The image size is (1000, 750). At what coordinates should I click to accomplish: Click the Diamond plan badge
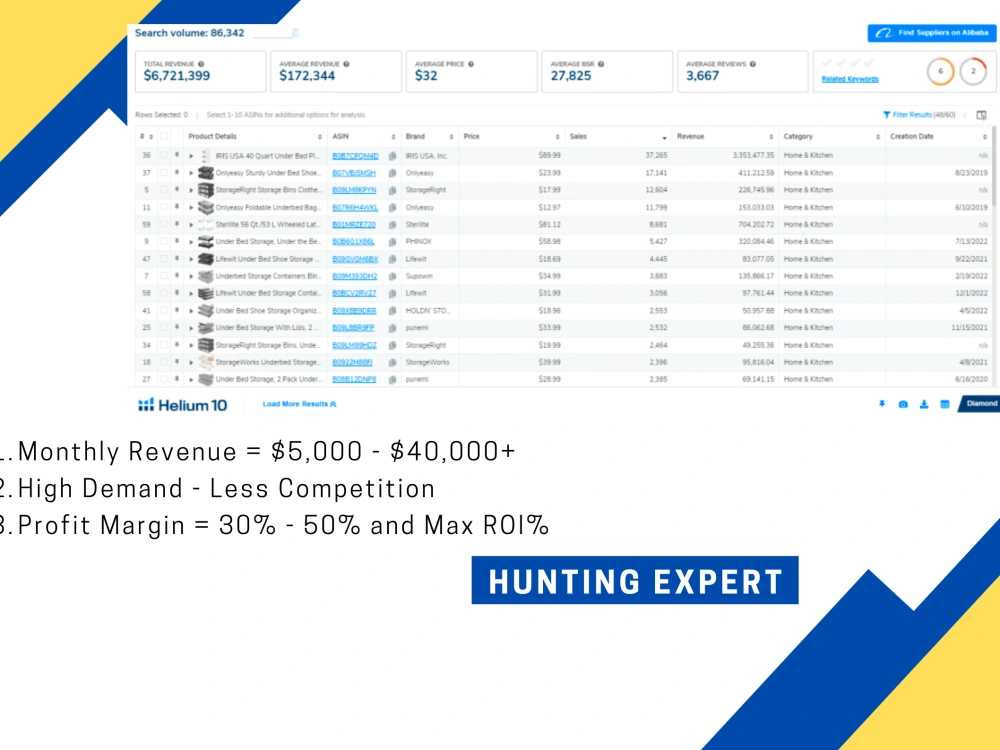click(x=980, y=404)
